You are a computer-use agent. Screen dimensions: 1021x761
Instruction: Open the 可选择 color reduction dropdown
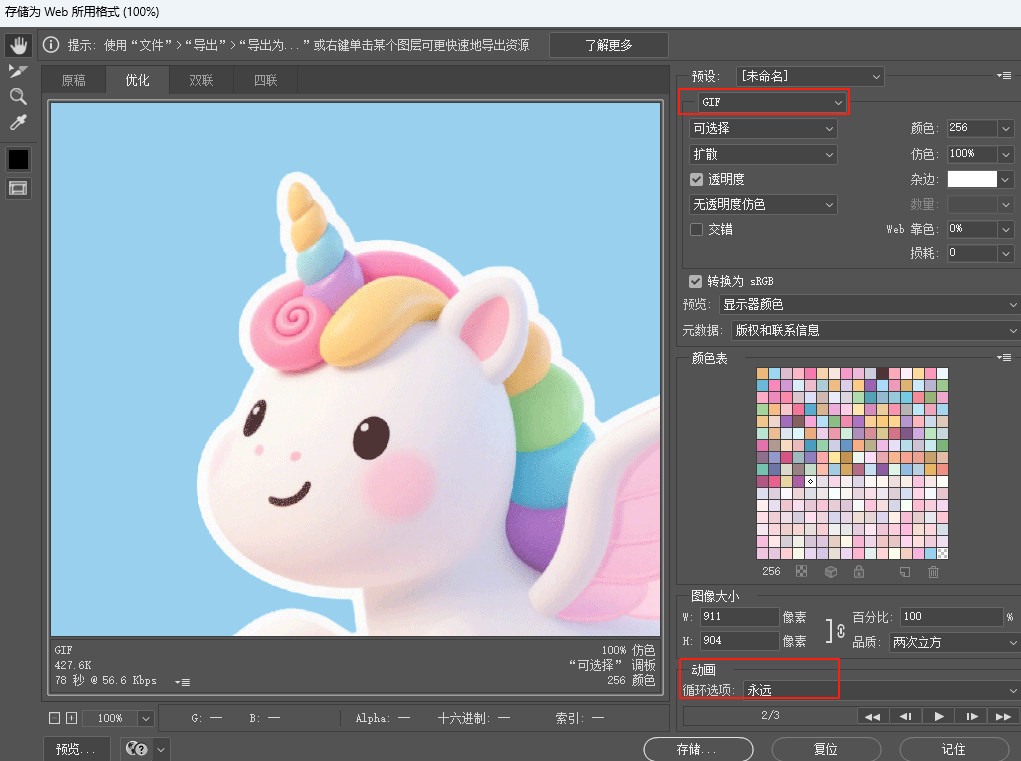click(762, 128)
